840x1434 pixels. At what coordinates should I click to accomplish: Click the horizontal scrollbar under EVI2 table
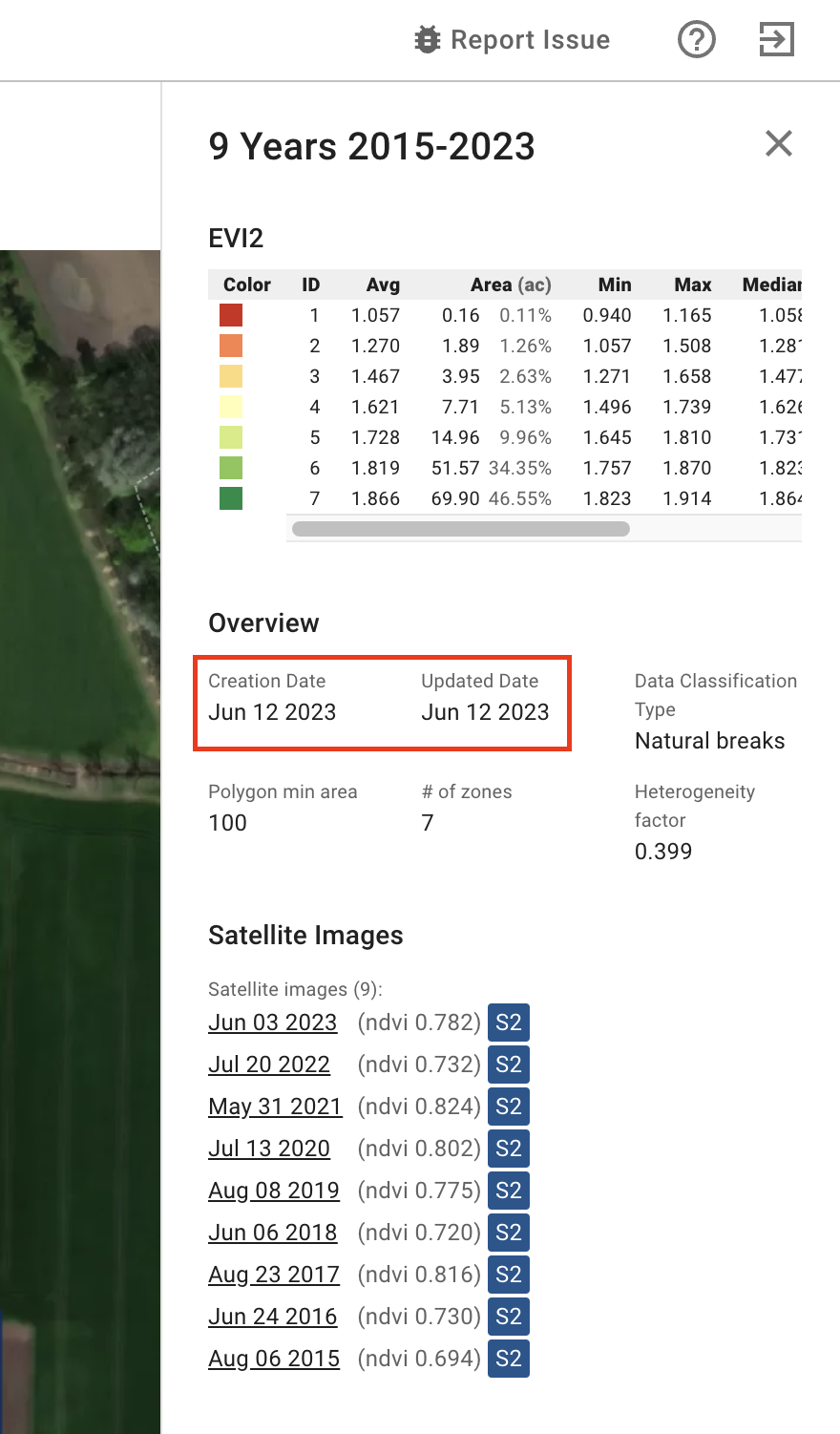461,529
